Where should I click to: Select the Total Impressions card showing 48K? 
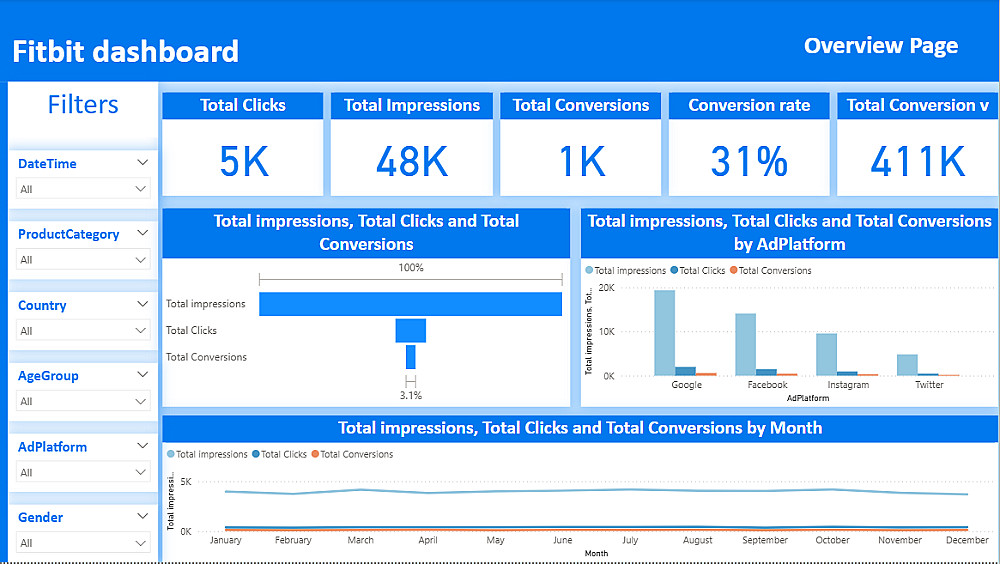pyautogui.click(x=411, y=144)
